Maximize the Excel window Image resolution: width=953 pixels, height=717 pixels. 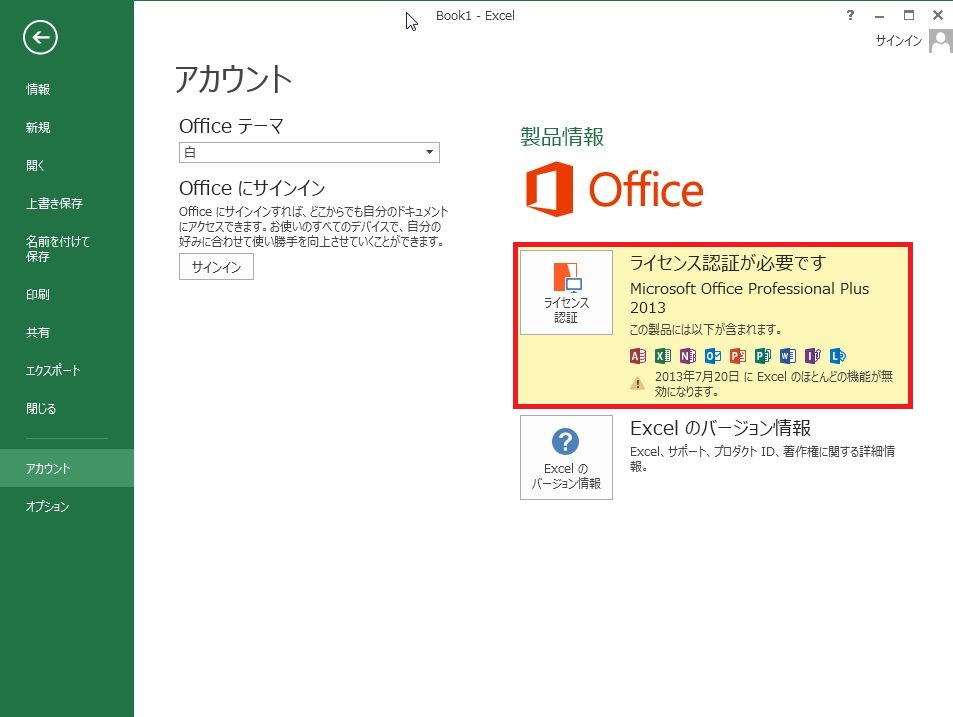click(909, 15)
